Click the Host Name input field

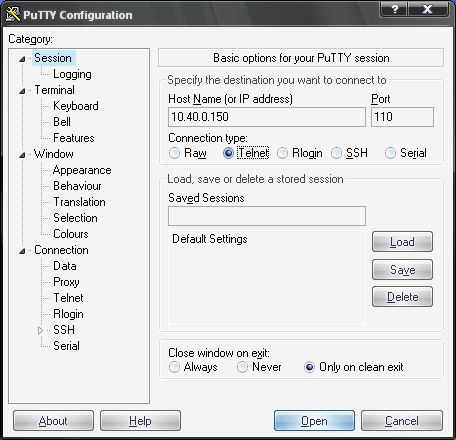267,117
